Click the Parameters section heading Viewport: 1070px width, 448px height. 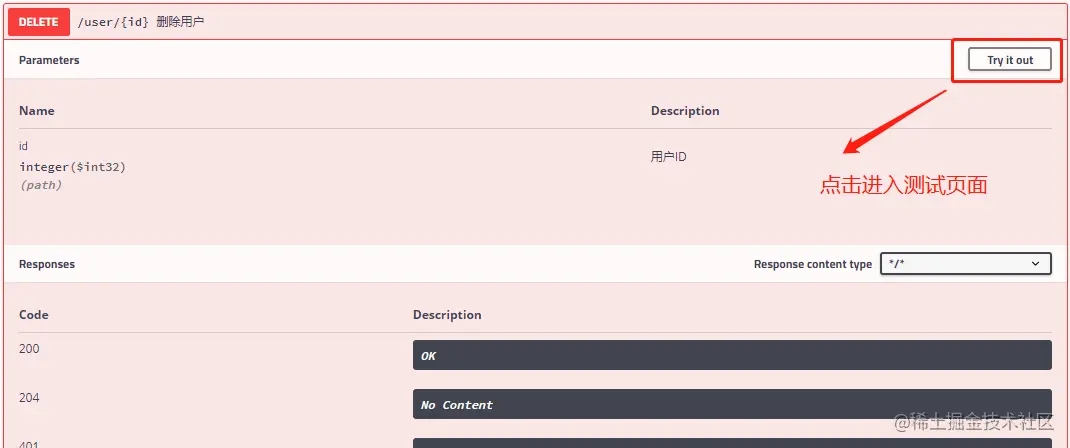(49, 60)
